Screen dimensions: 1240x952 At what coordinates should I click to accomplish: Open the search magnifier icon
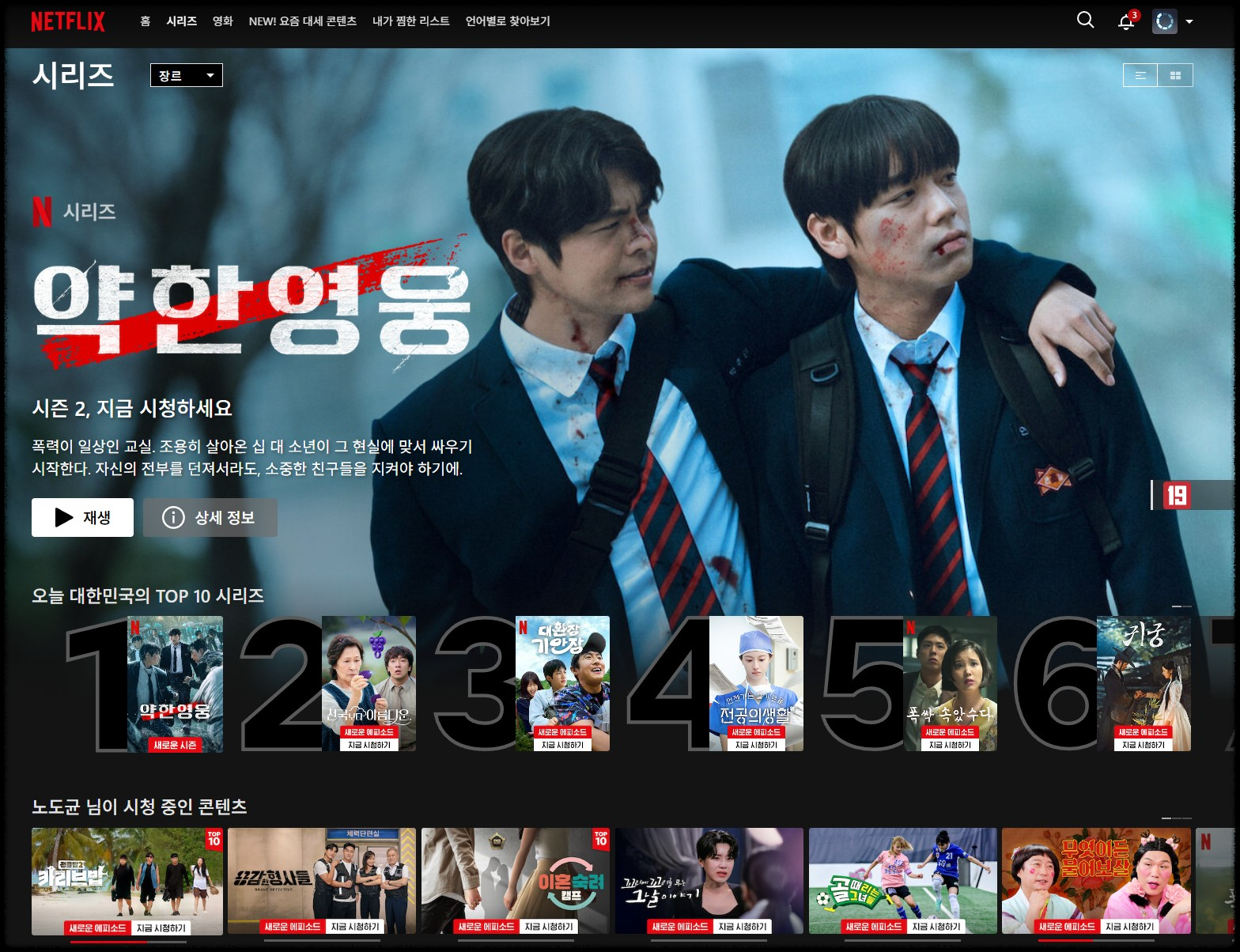point(1086,21)
